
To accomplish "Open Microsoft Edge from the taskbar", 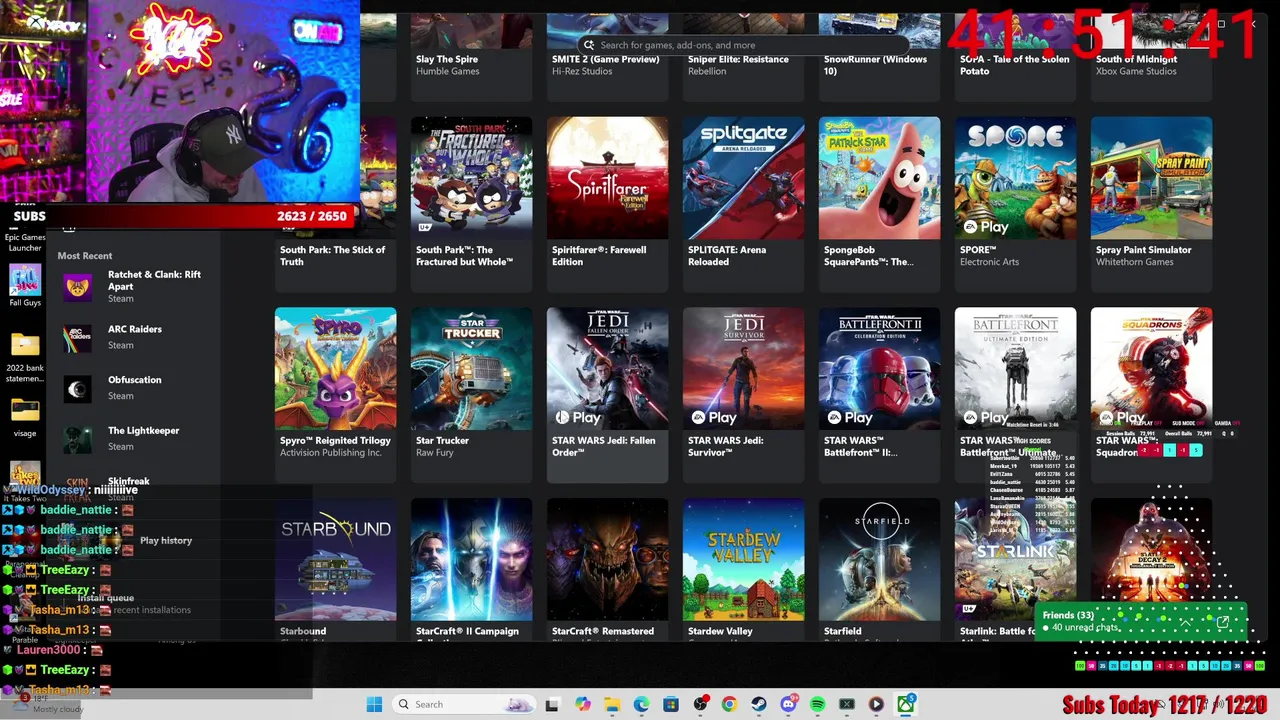I will 641,704.
